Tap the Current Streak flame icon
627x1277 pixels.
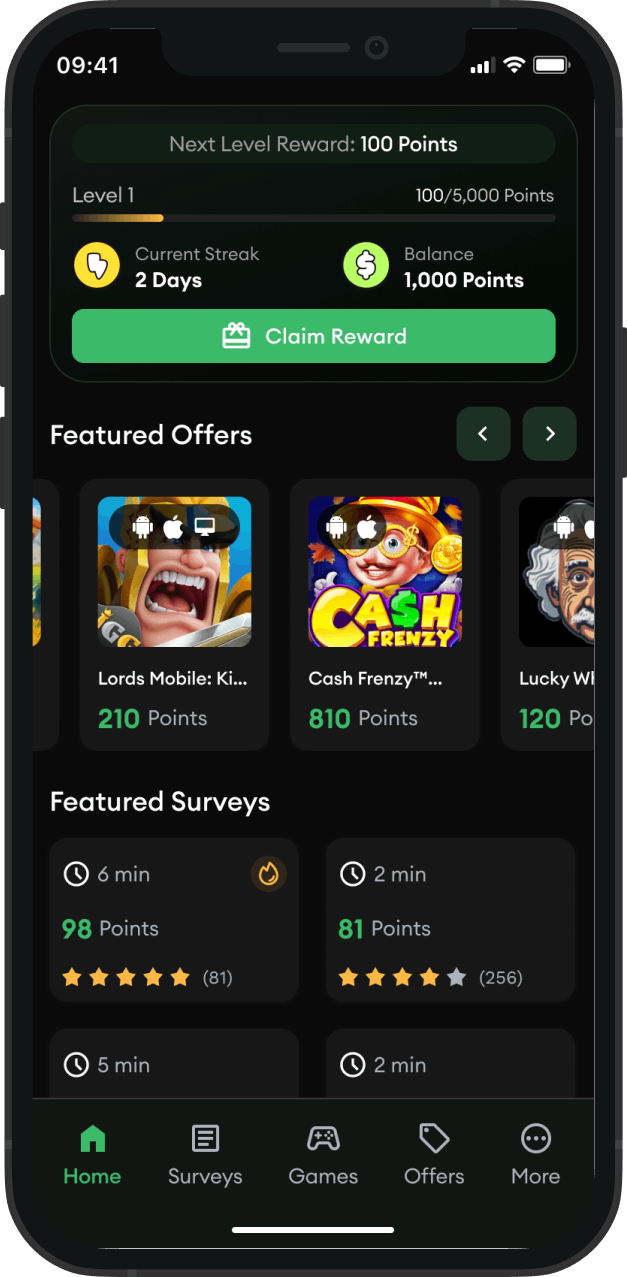(97, 265)
